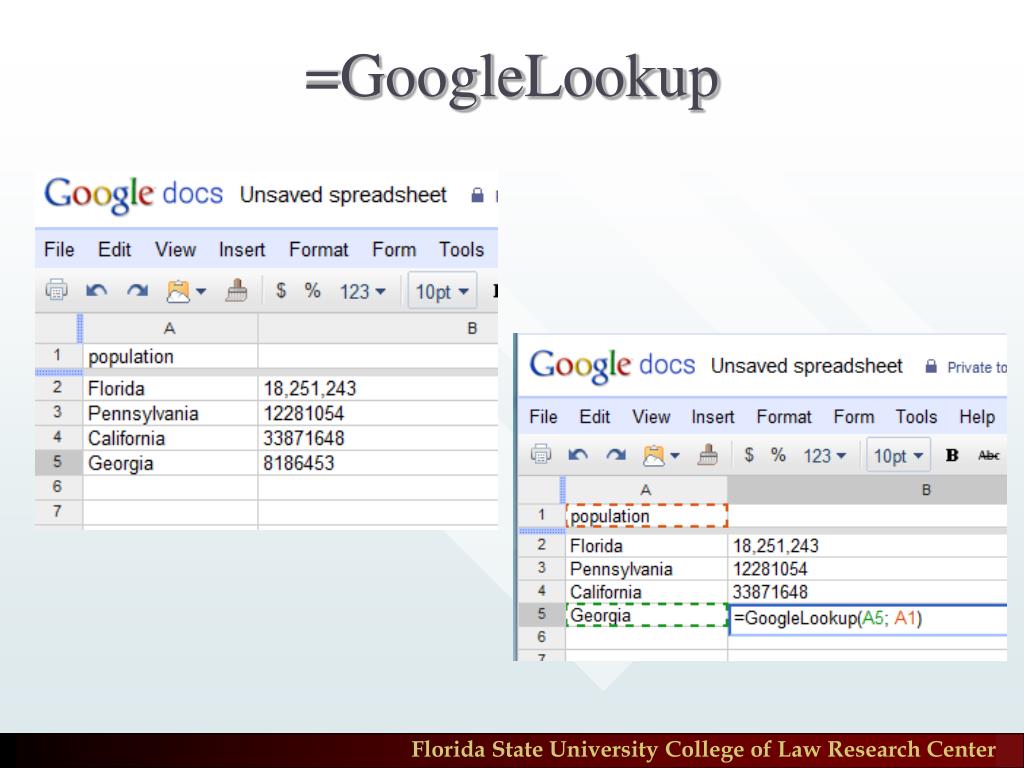Open the 10pt font size dropdown, left spreadsheet
Image resolution: width=1024 pixels, height=768 pixels.
point(442,291)
